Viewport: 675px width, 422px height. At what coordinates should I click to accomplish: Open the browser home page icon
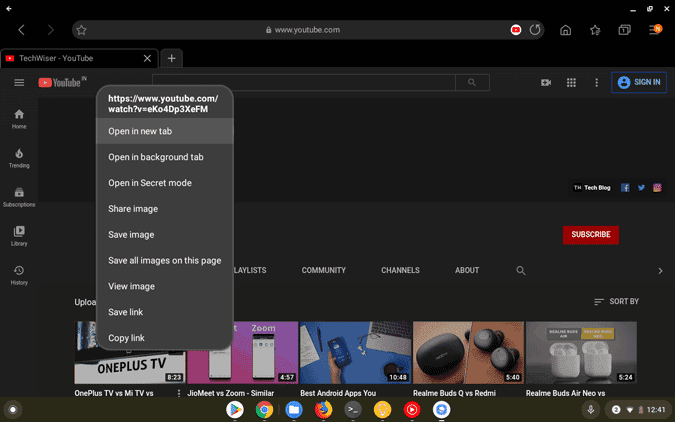point(566,30)
